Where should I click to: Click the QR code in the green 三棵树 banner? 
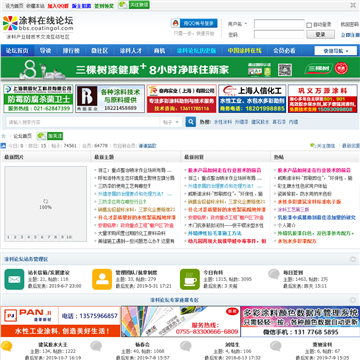coord(285,69)
